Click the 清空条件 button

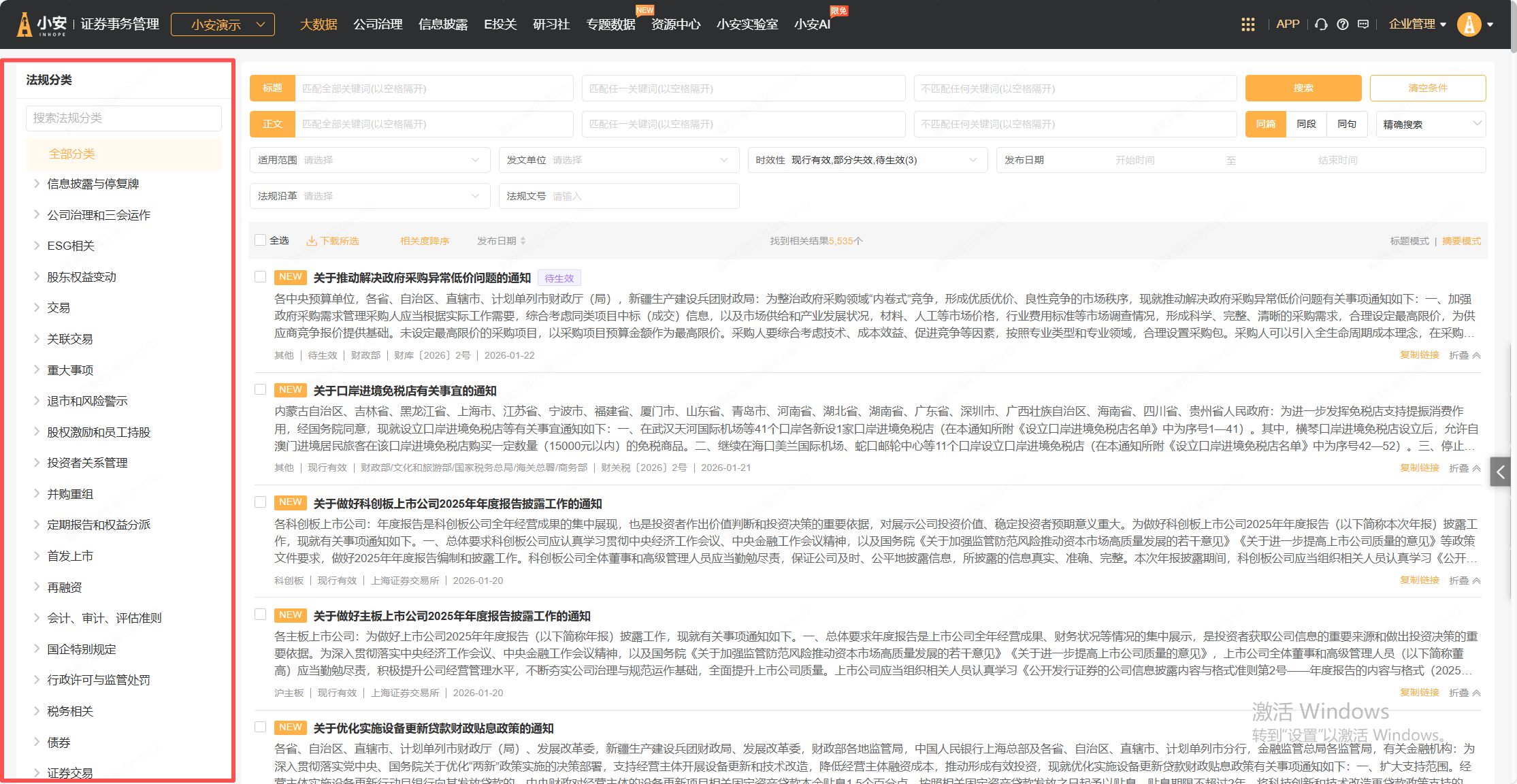1427,88
